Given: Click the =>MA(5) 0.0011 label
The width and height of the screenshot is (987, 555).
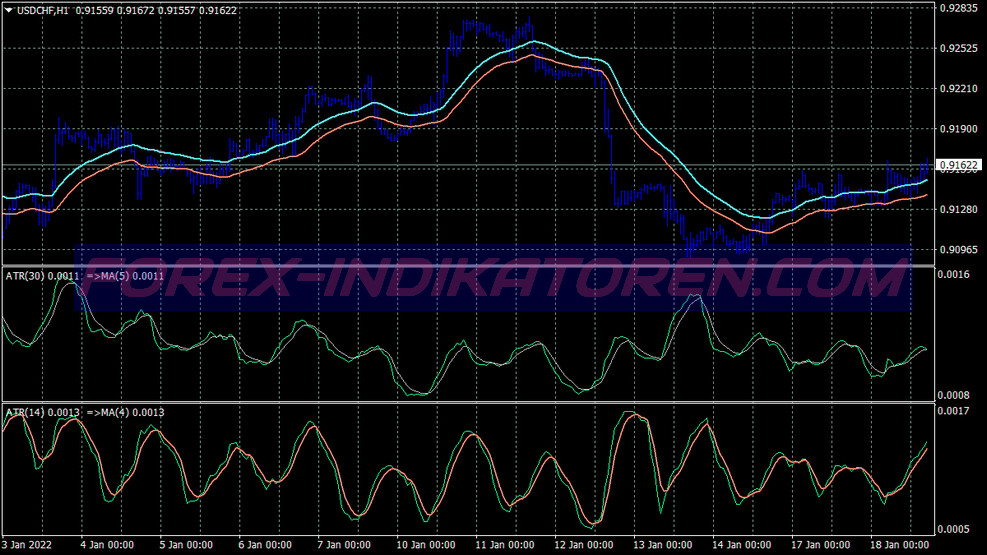Looking at the screenshot, I should tap(125, 276).
